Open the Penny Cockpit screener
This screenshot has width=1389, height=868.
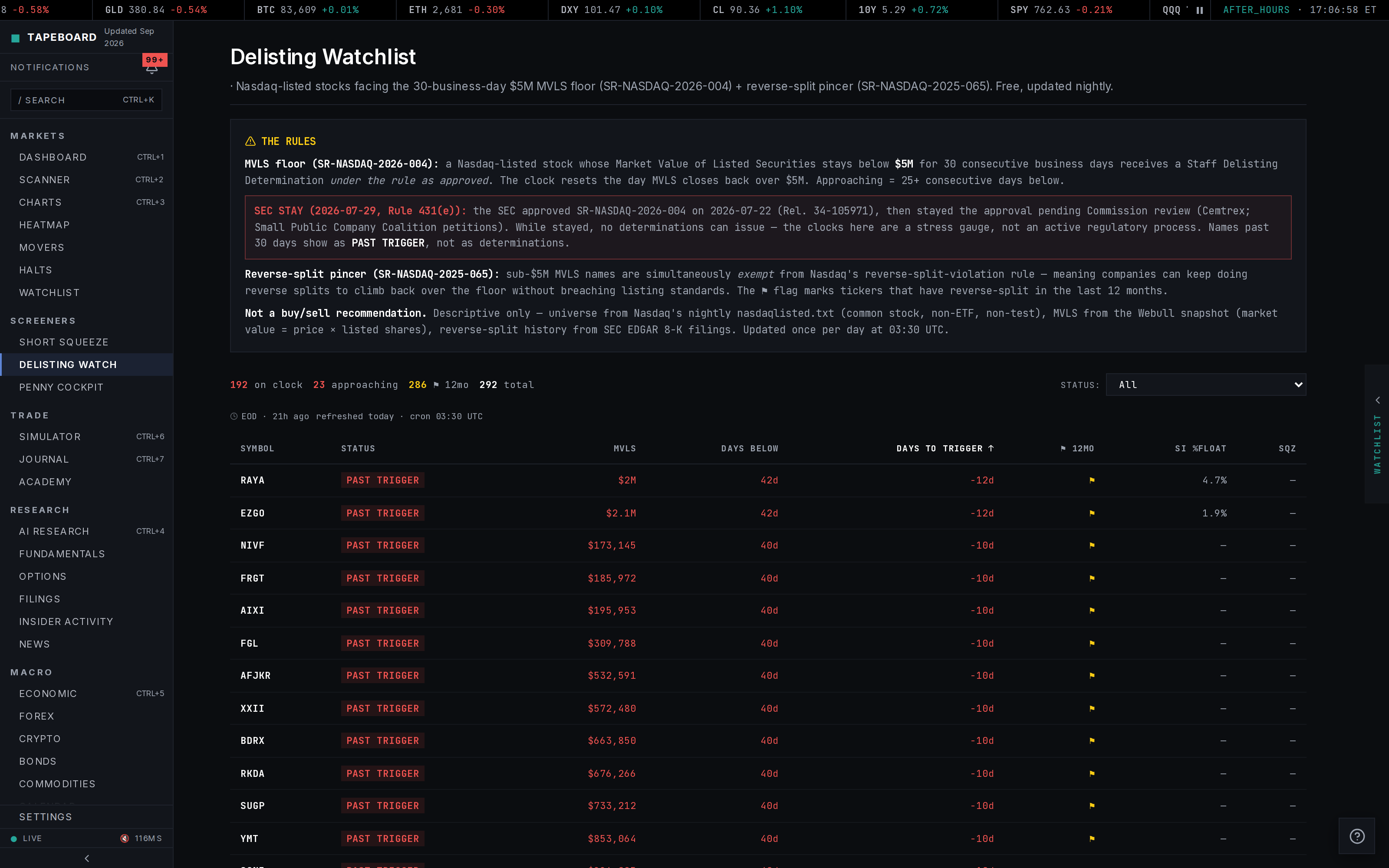[87, 387]
